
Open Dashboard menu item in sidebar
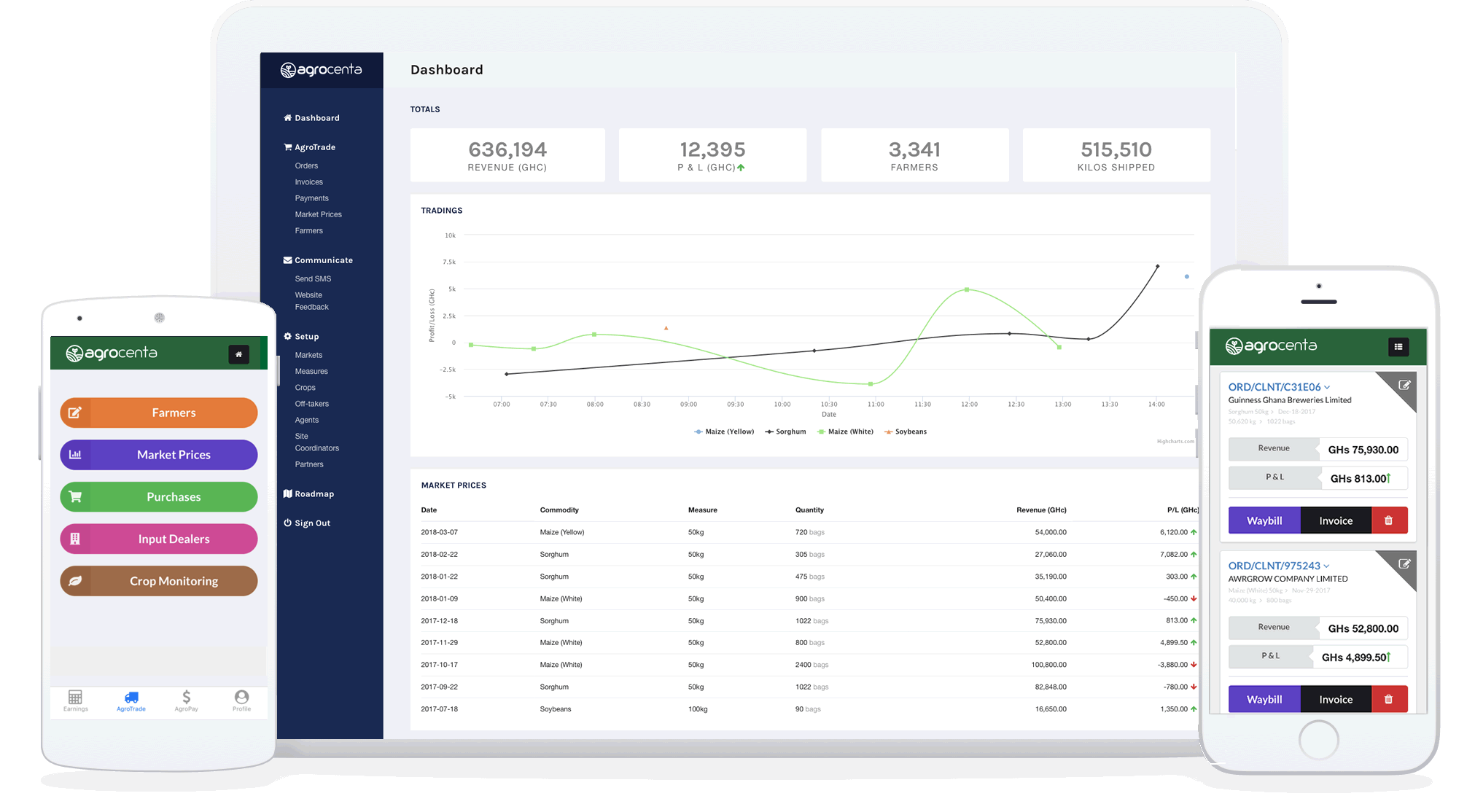pos(316,117)
